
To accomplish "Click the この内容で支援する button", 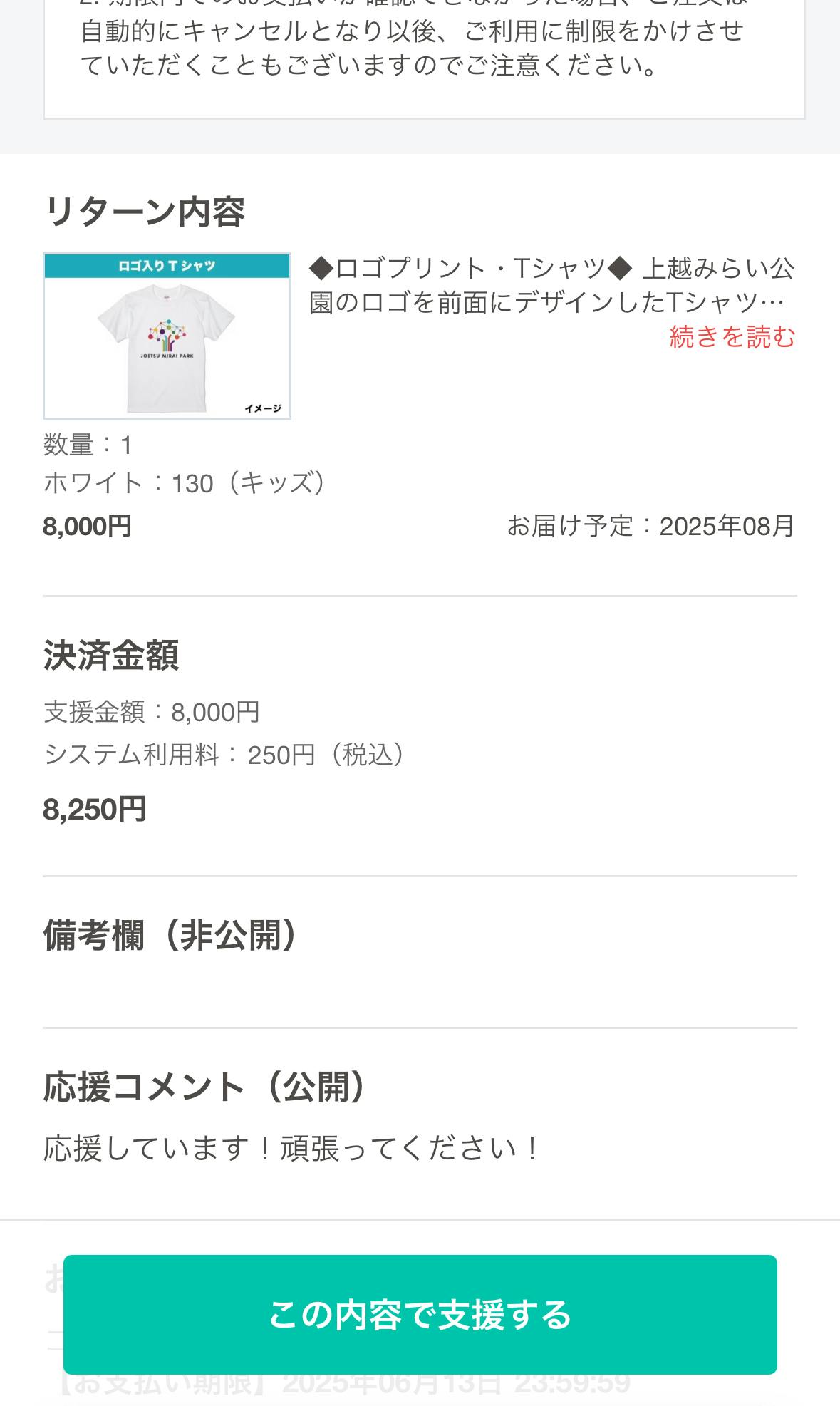I will [x=420, y=1314].
